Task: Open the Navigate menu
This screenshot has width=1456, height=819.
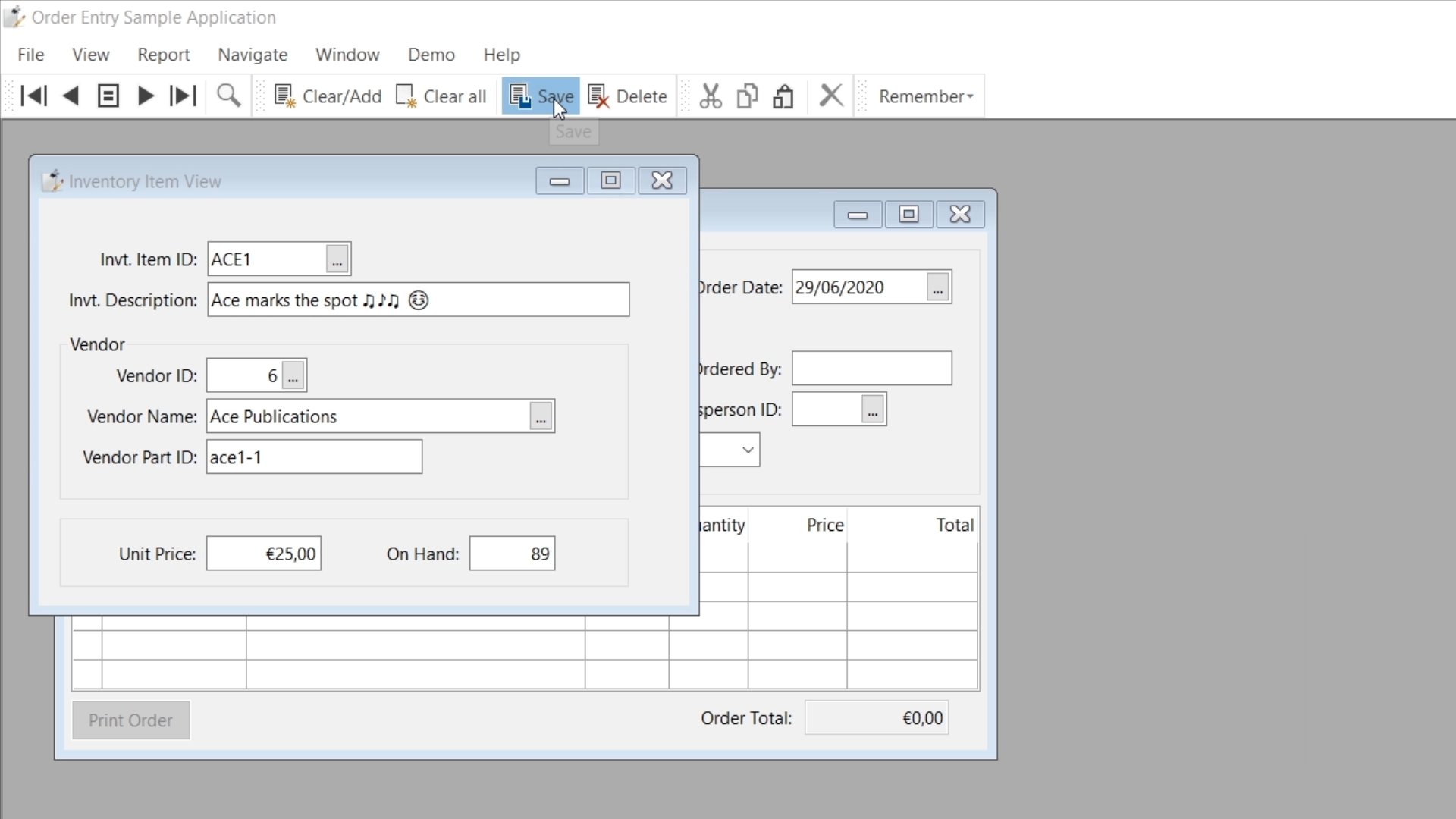Action: [253, 55]
